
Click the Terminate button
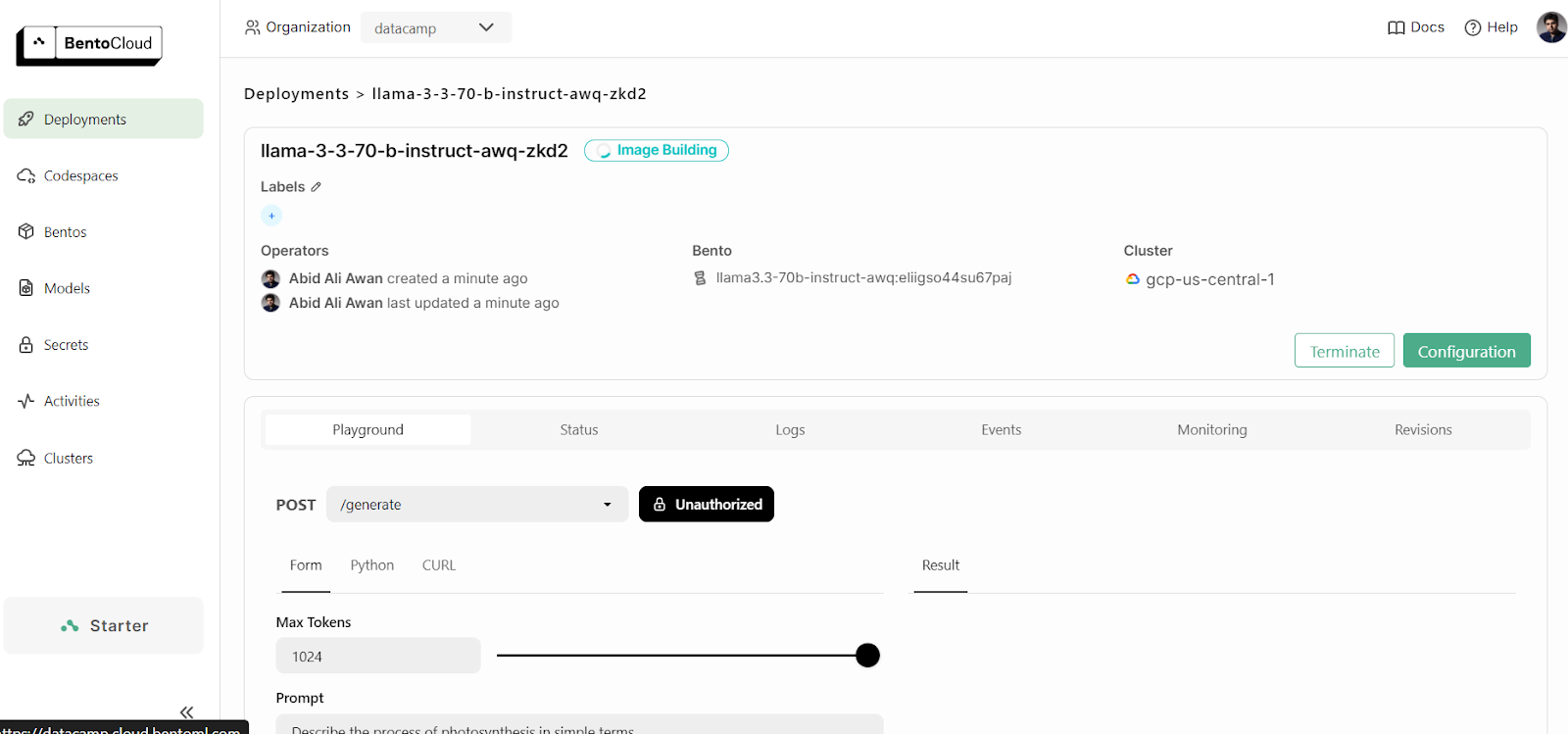click(x=1345, y=351)
